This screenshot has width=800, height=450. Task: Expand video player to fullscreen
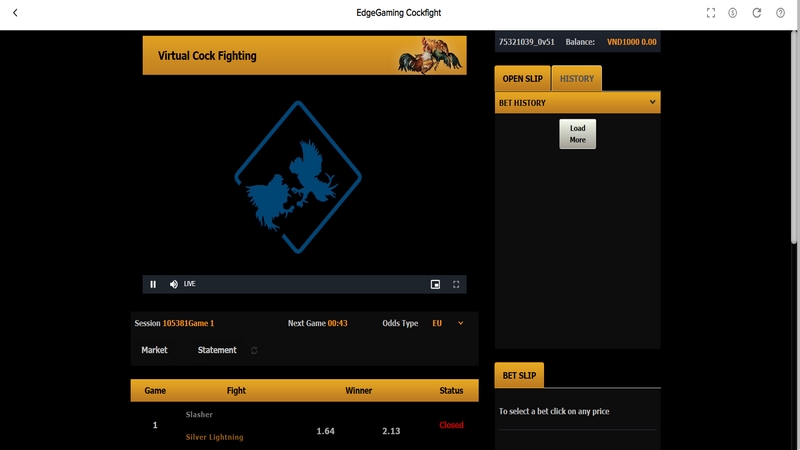457,284
